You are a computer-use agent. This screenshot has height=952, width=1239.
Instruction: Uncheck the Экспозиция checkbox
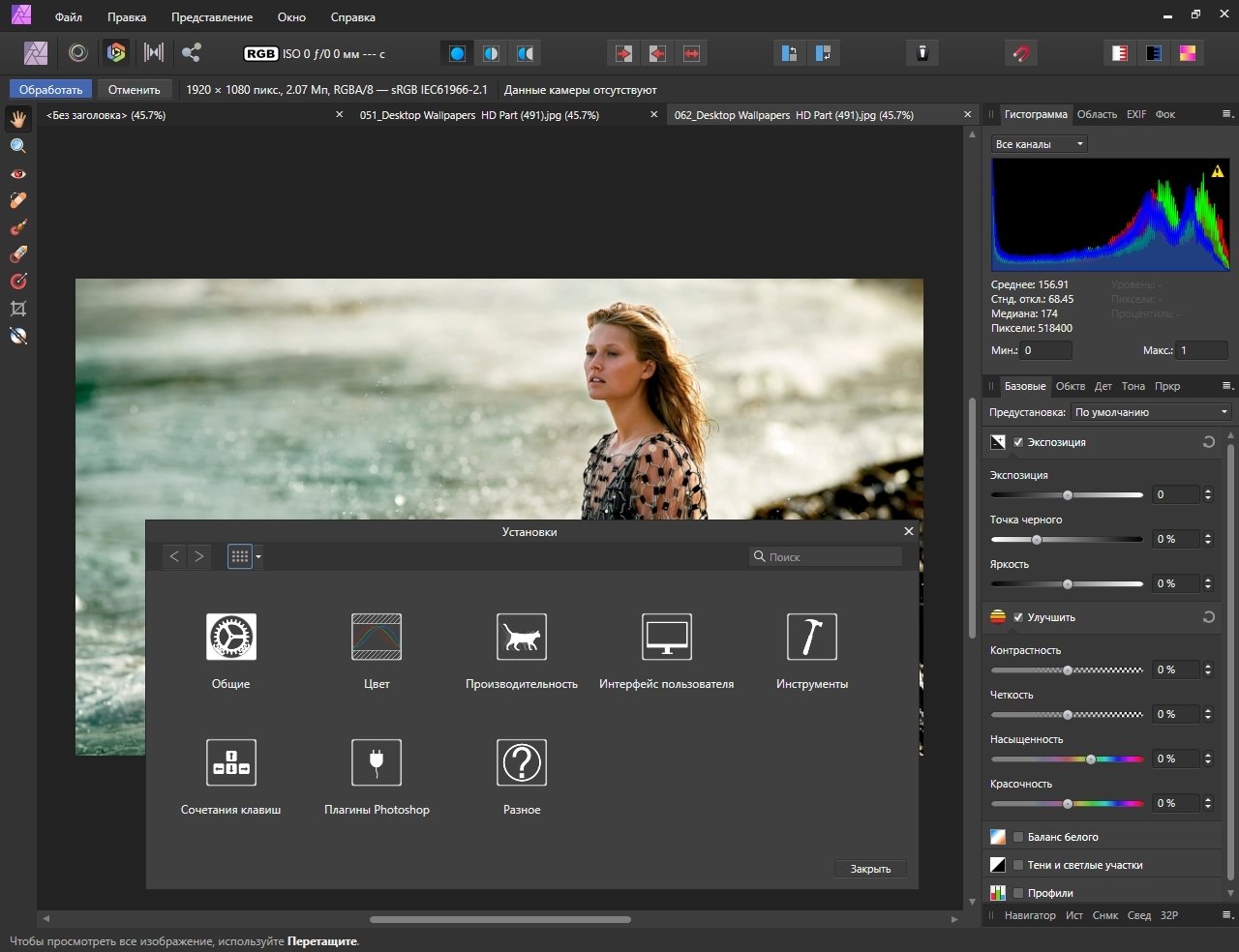coord(1018,442)
